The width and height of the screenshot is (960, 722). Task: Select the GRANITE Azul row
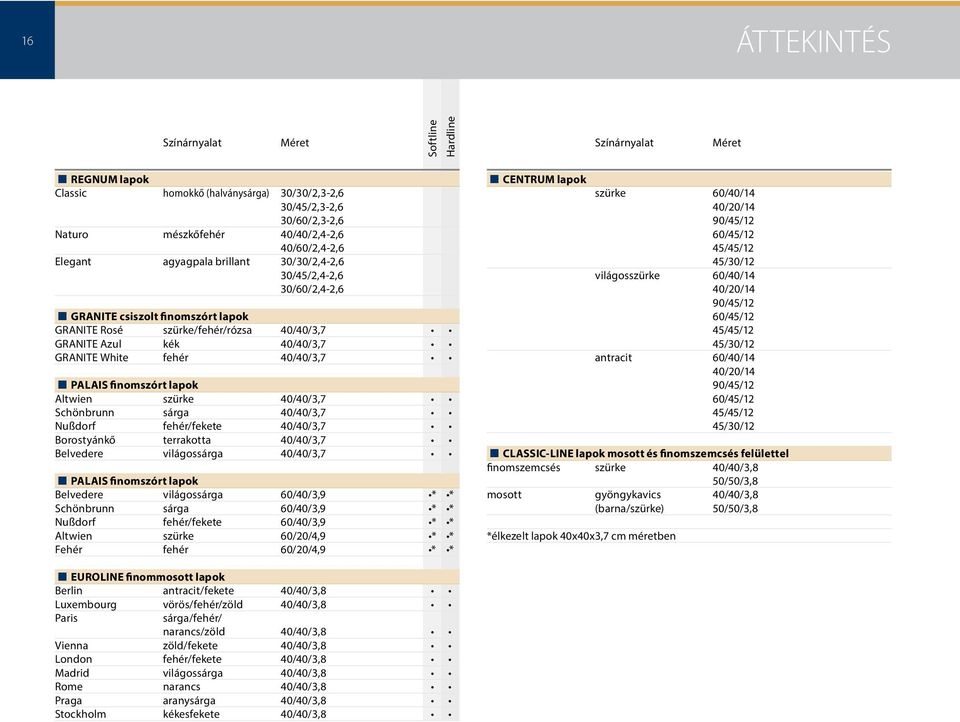(x=257, y=344)
